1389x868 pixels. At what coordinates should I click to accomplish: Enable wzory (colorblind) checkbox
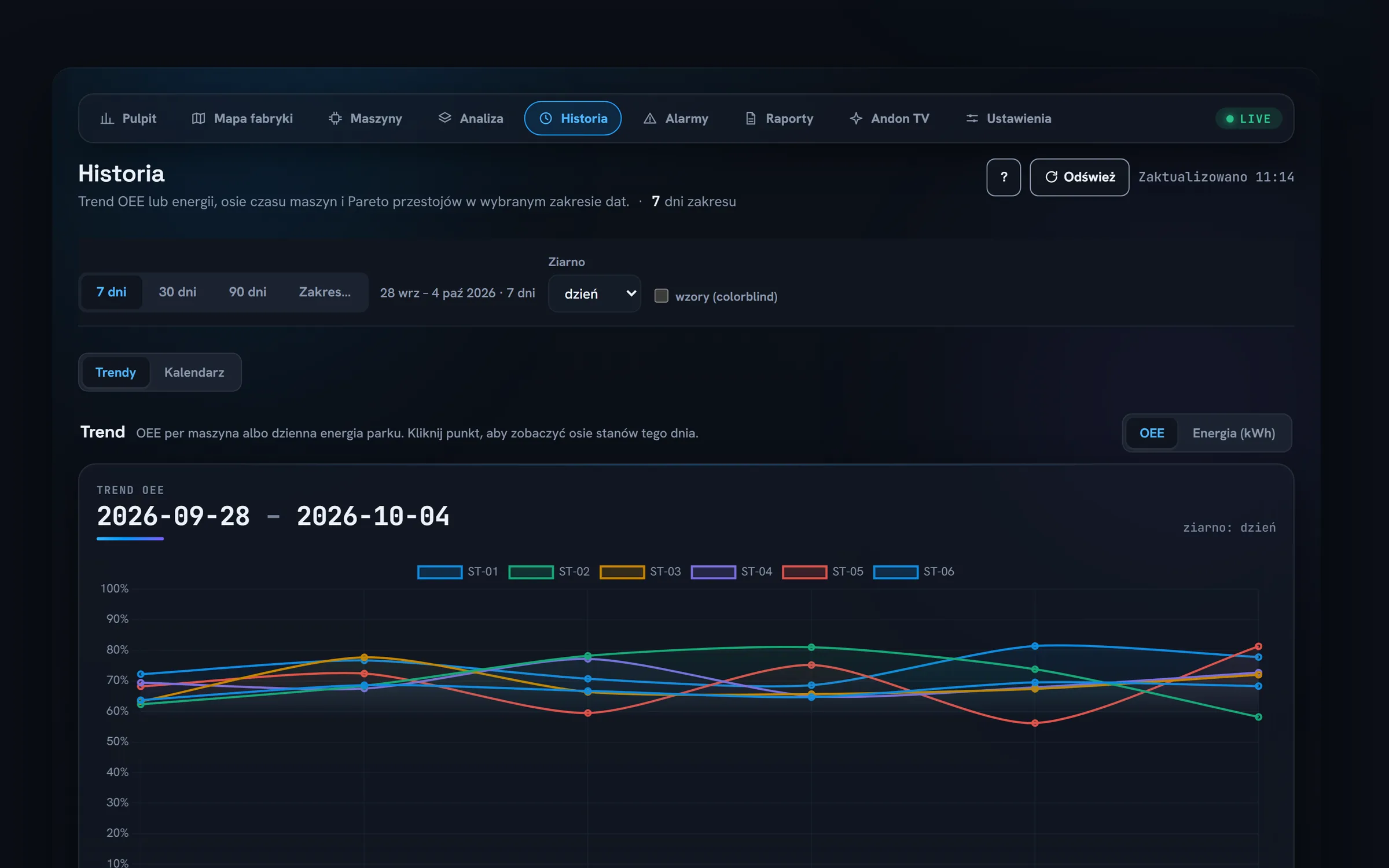coord(661,296)
